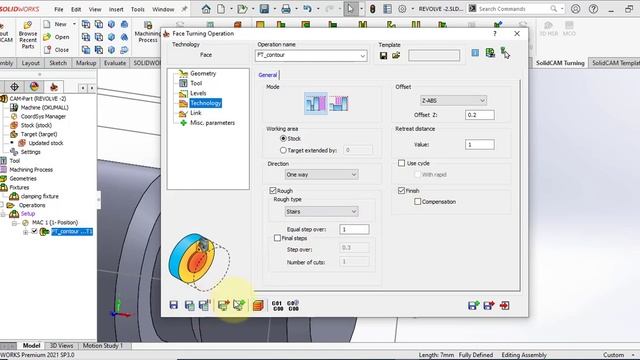This screenshot has width=640, height=360.
Task: Open the Rough type Stairs dropdown
Action: pos(354,211)
